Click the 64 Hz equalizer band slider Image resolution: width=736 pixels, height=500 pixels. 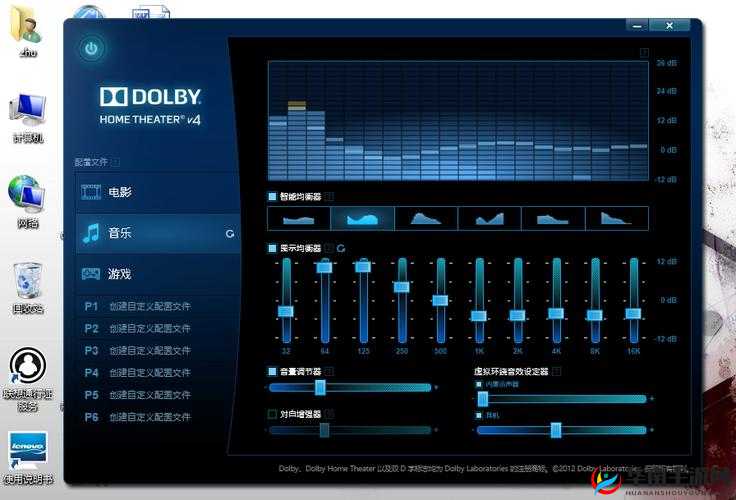[x=324, y=267]
